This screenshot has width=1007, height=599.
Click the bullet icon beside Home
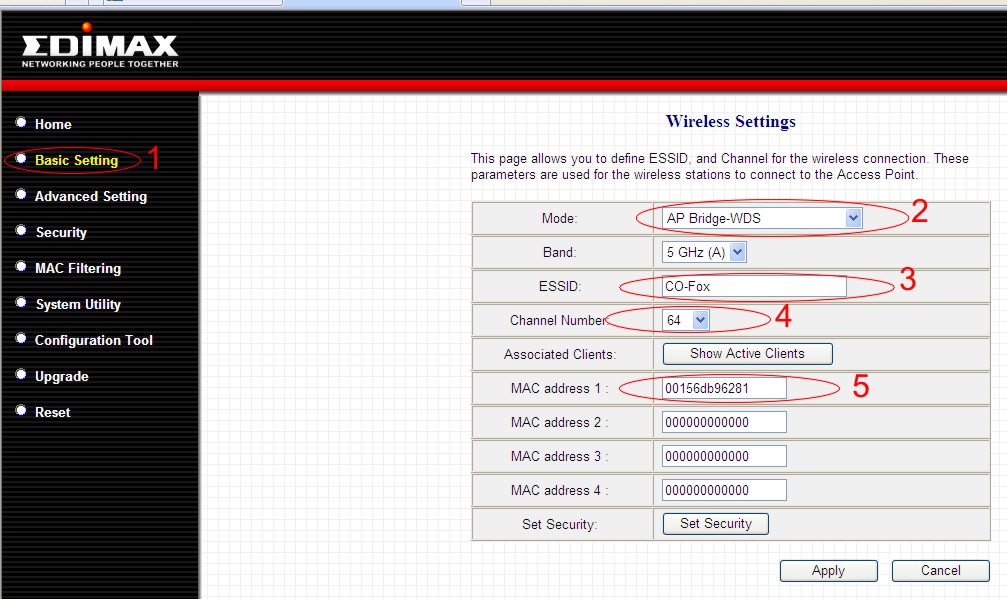[21, 122]
